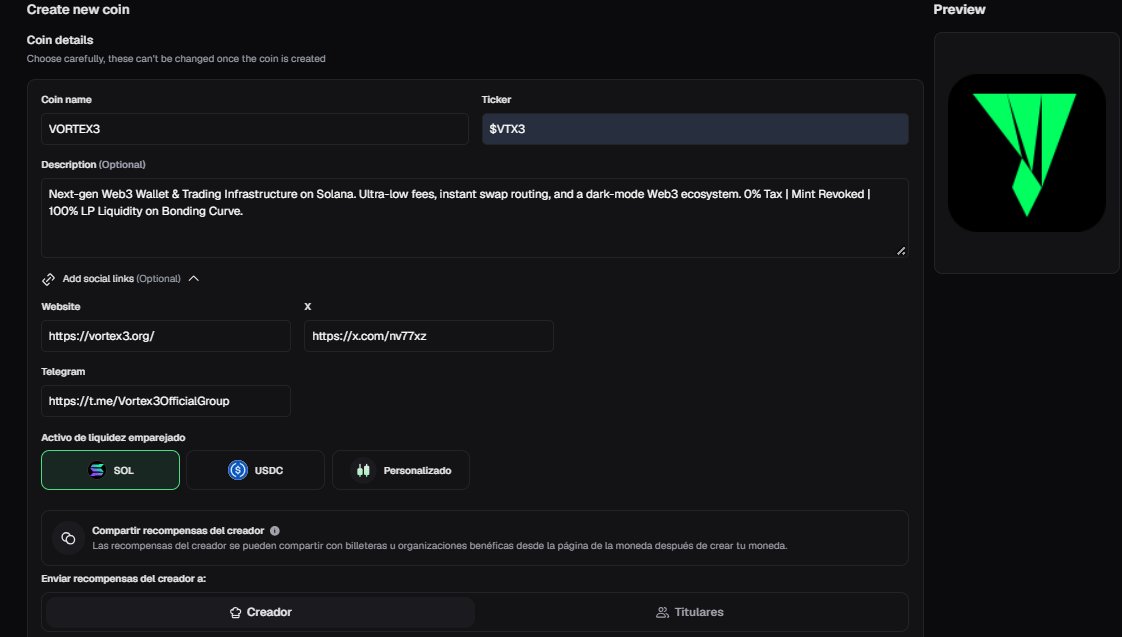Click the 'Preview' heading text
Screen dimensions: 1122x637
coord(960,9)
